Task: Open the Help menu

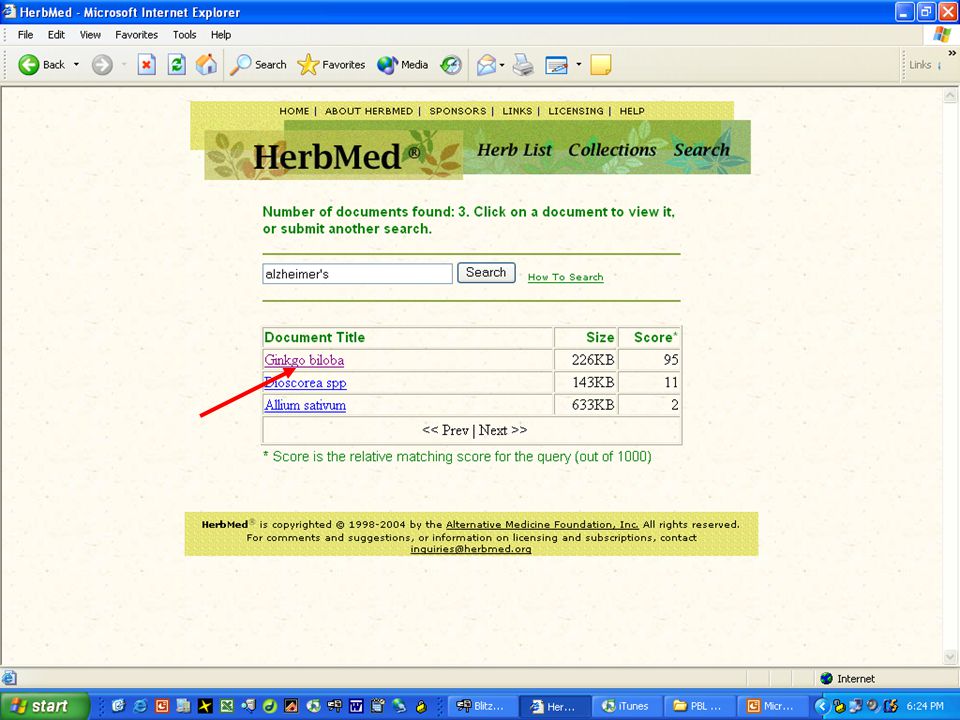Action: coord(221,35)
